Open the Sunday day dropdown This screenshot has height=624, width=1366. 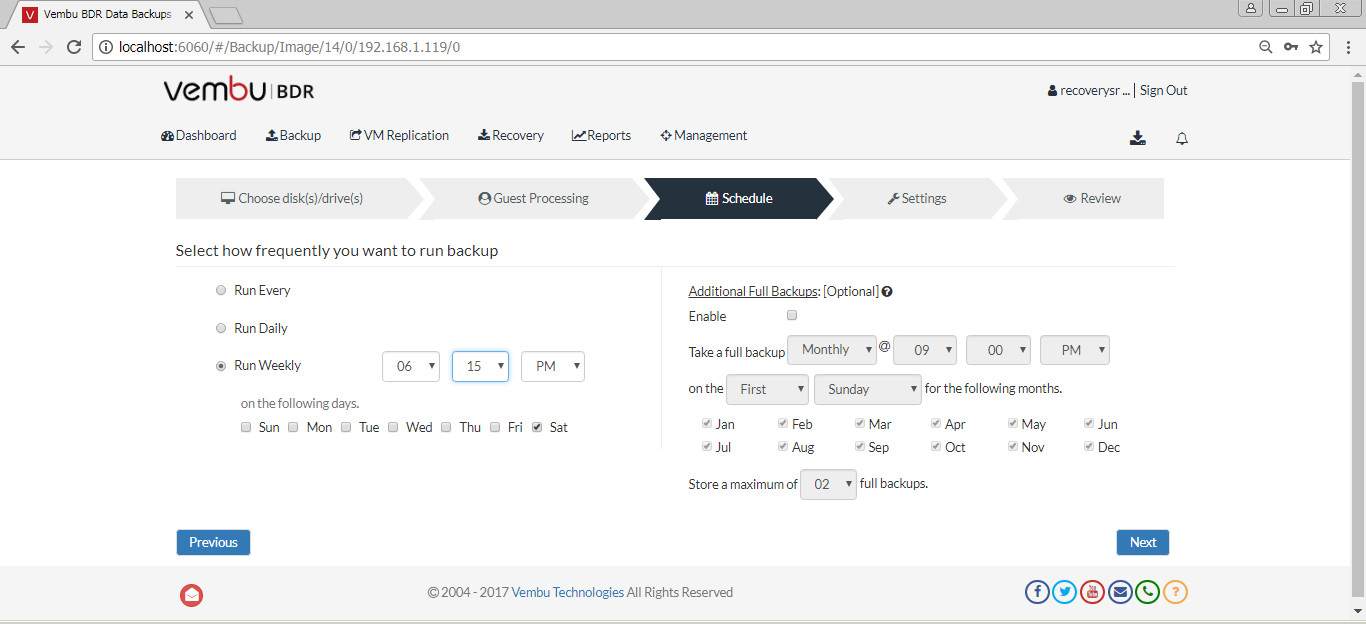[868, 389]
